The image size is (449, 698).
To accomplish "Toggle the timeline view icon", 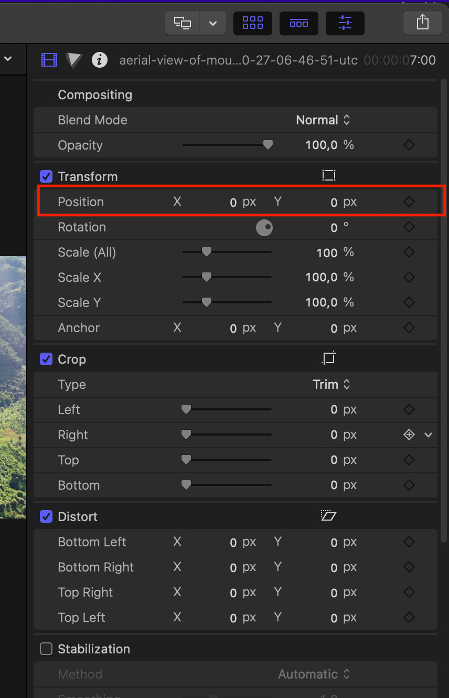I will pyautogui.click(x=299, y=22).
